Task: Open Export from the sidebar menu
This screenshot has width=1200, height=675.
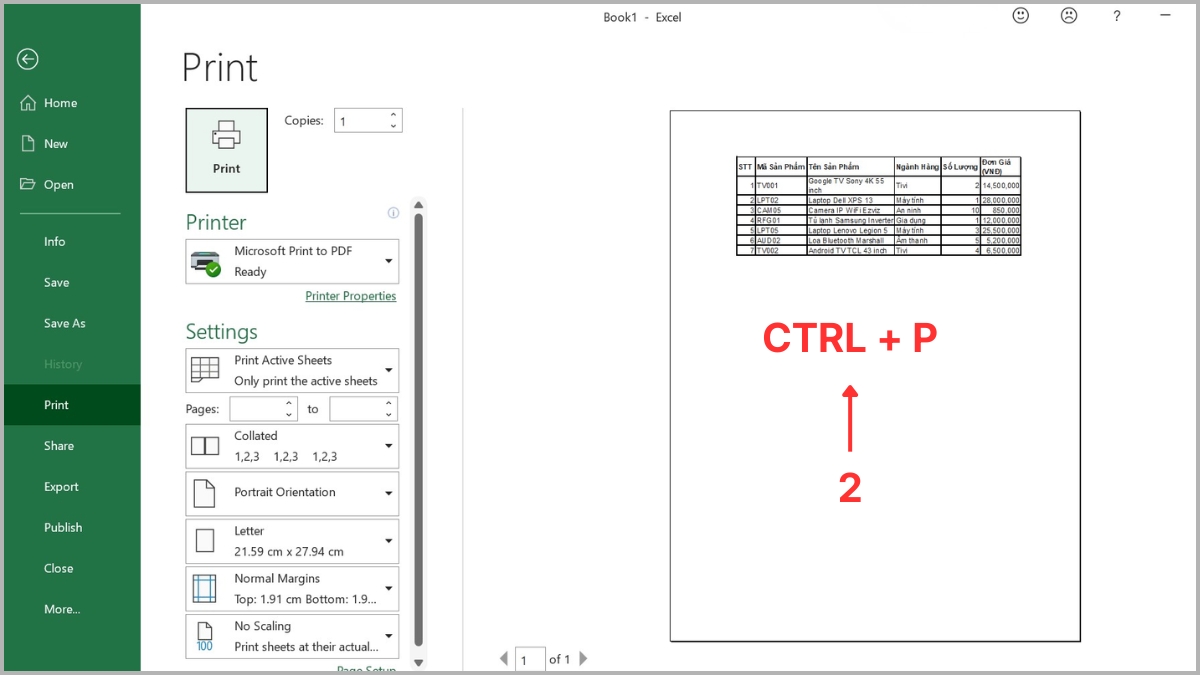Action: pyautogui.click(x=61, y=486)
